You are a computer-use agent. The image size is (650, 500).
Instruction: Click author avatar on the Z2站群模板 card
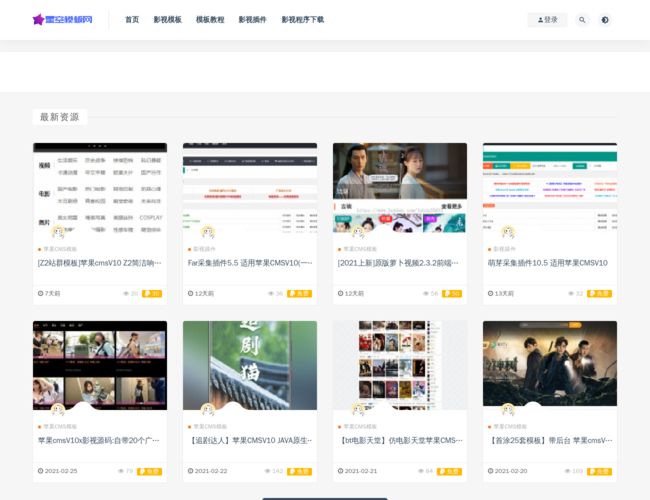[58, 232]
